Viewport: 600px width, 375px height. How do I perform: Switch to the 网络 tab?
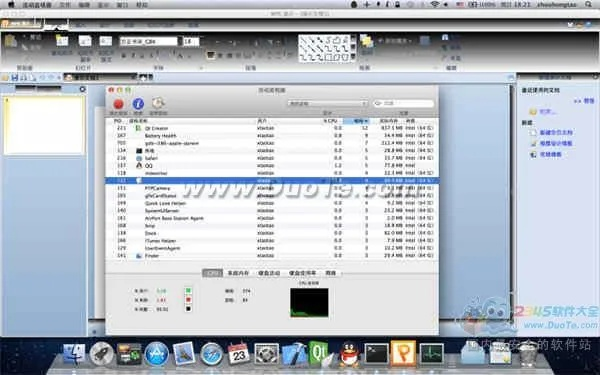tap(331, 273)
